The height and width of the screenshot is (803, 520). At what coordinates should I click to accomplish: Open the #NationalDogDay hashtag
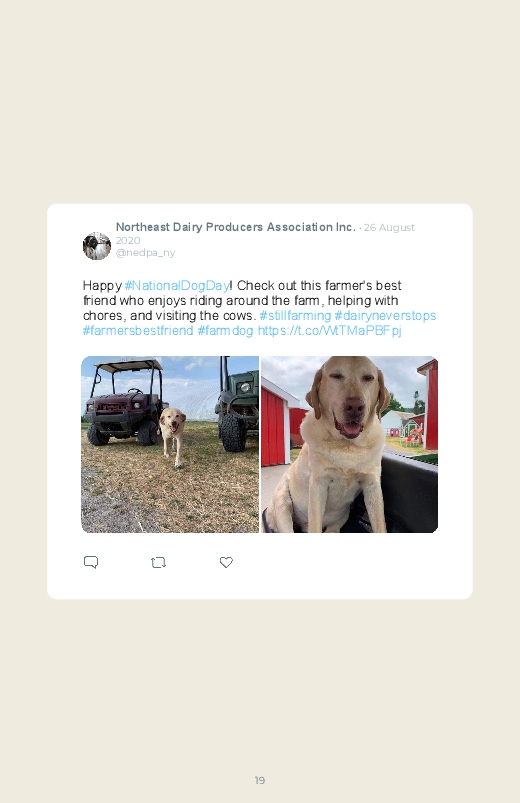177,285
